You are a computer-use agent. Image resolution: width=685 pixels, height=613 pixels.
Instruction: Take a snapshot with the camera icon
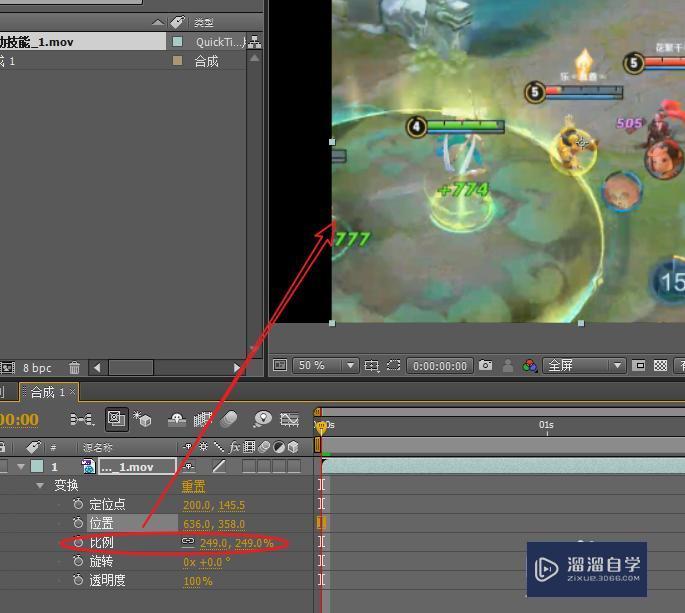[x=485, y=365]
